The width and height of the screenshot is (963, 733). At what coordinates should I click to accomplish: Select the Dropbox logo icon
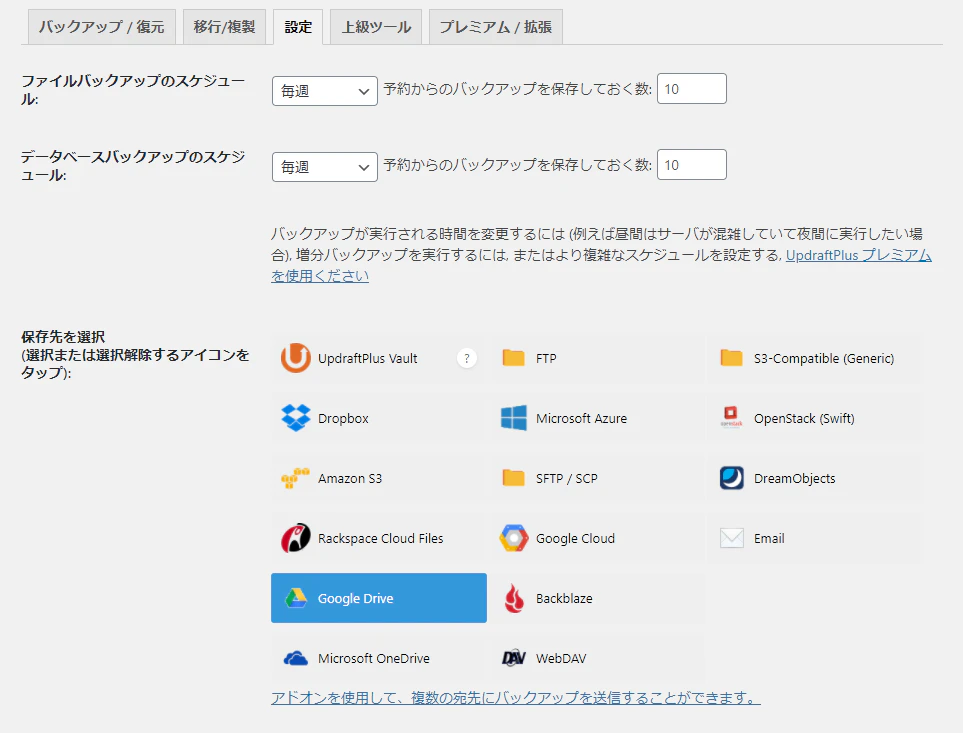[x=295, y=418]
